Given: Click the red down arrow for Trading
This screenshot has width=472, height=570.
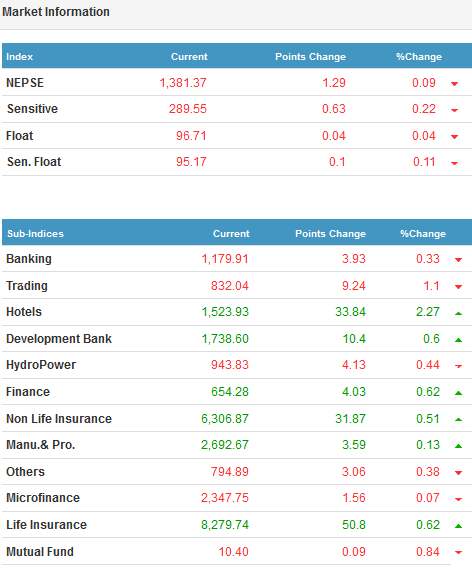Looking at the screenshot, I should 458,287.
